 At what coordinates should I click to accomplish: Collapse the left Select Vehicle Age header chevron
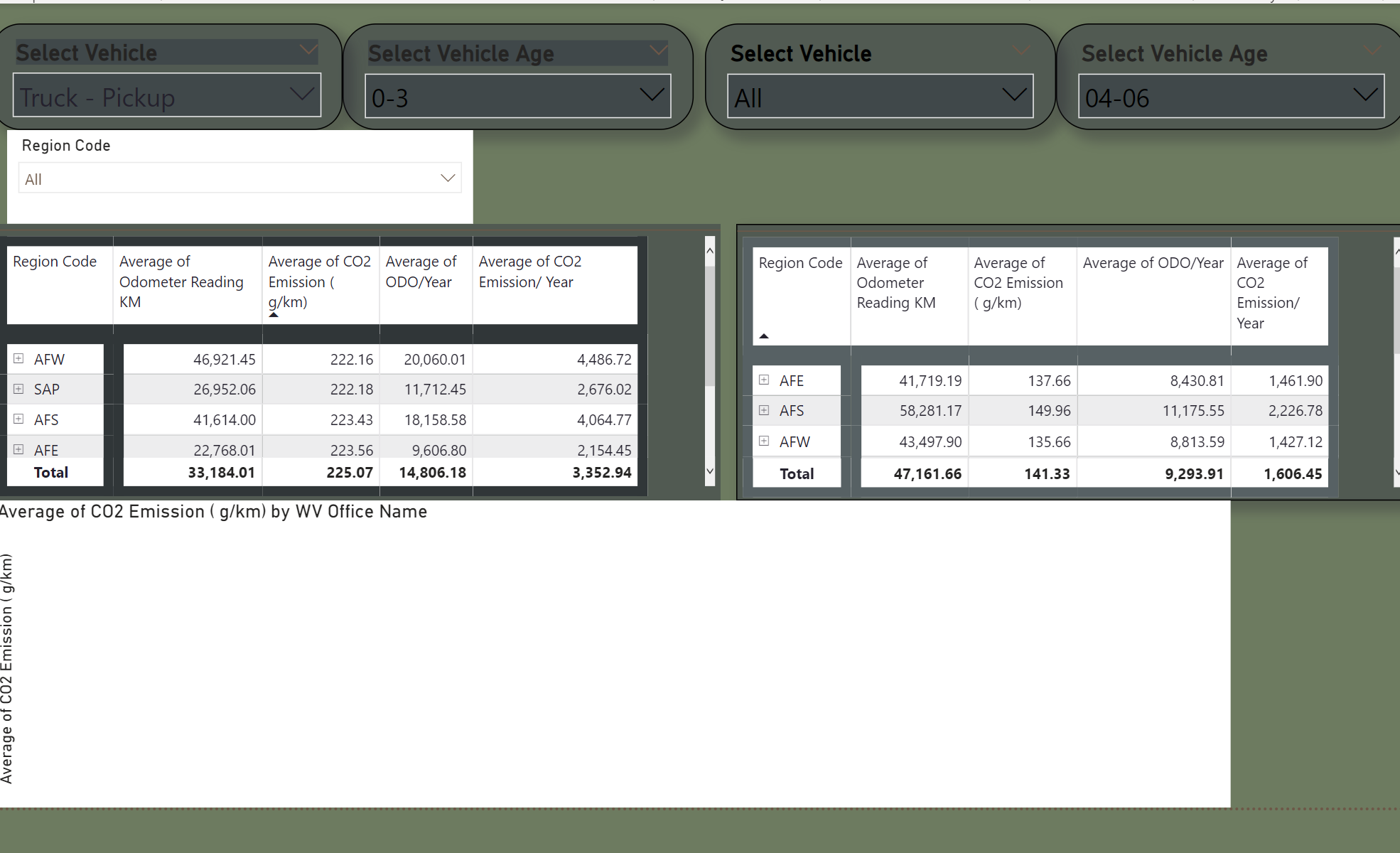659,50
